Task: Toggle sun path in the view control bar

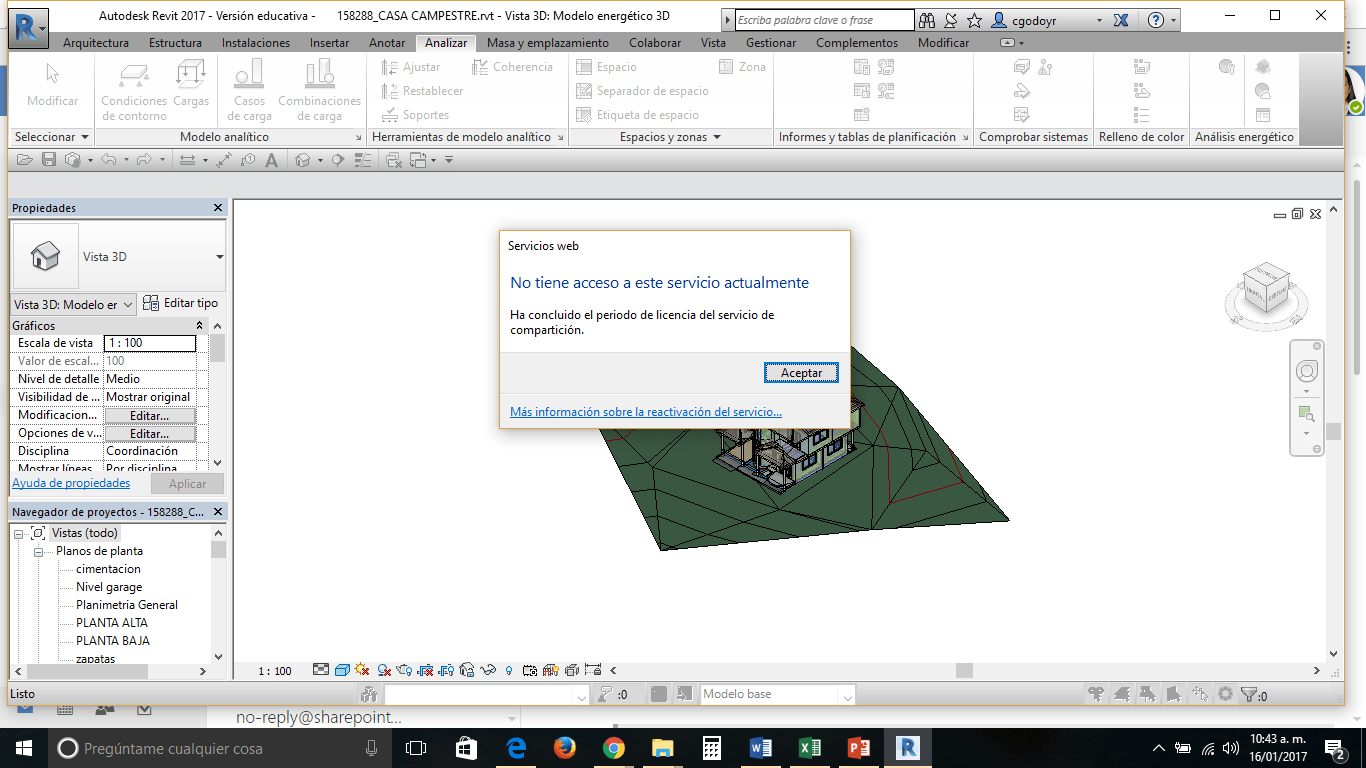Action: 362,670
